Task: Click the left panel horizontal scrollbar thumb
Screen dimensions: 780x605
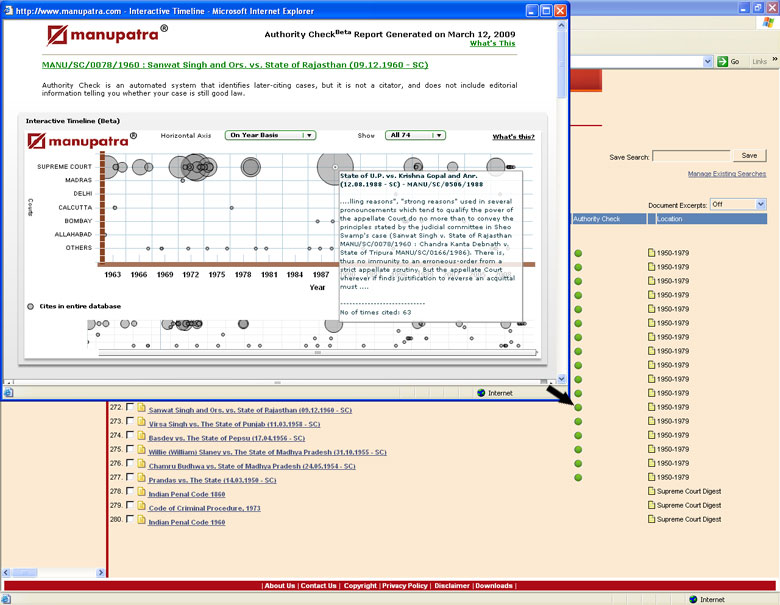Action: pos(24,573)
